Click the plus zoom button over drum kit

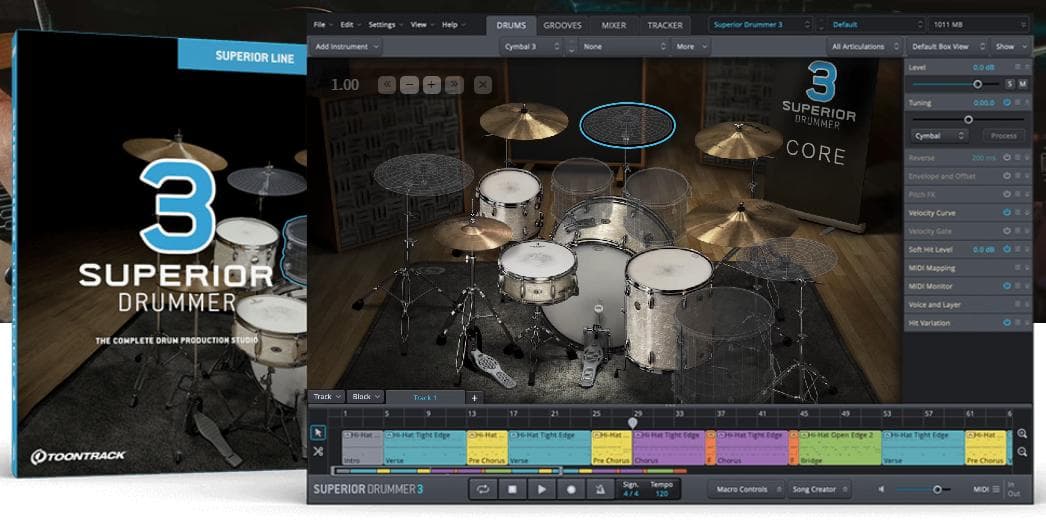(431, 85)
